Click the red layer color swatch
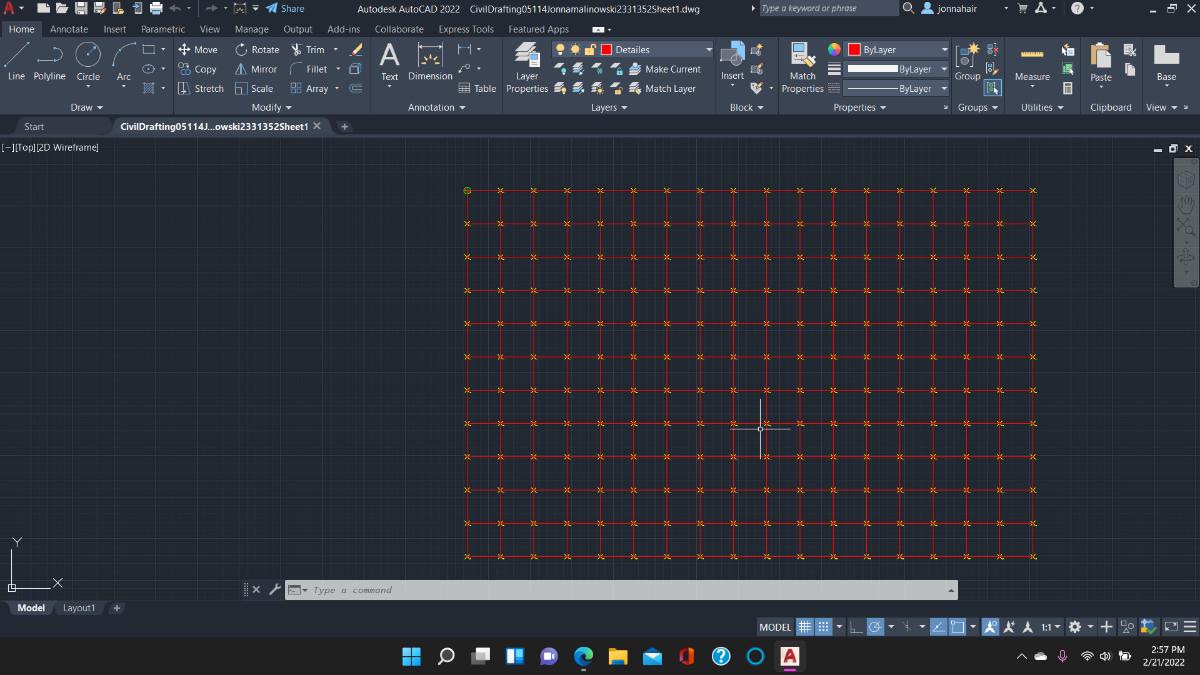 pyautogui.click(x=606, y=49)
